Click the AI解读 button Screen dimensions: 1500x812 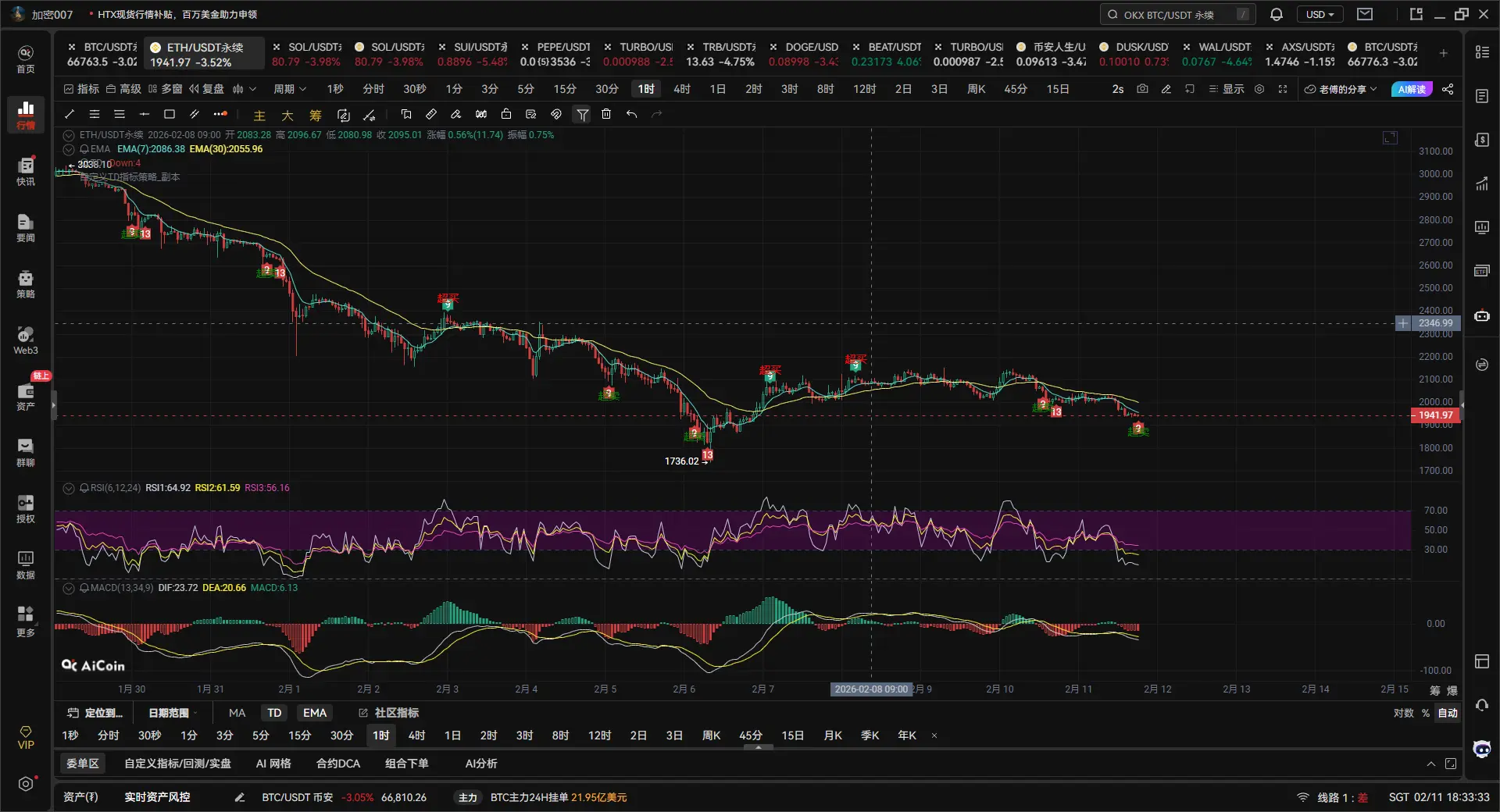[x=1411, y=89]
